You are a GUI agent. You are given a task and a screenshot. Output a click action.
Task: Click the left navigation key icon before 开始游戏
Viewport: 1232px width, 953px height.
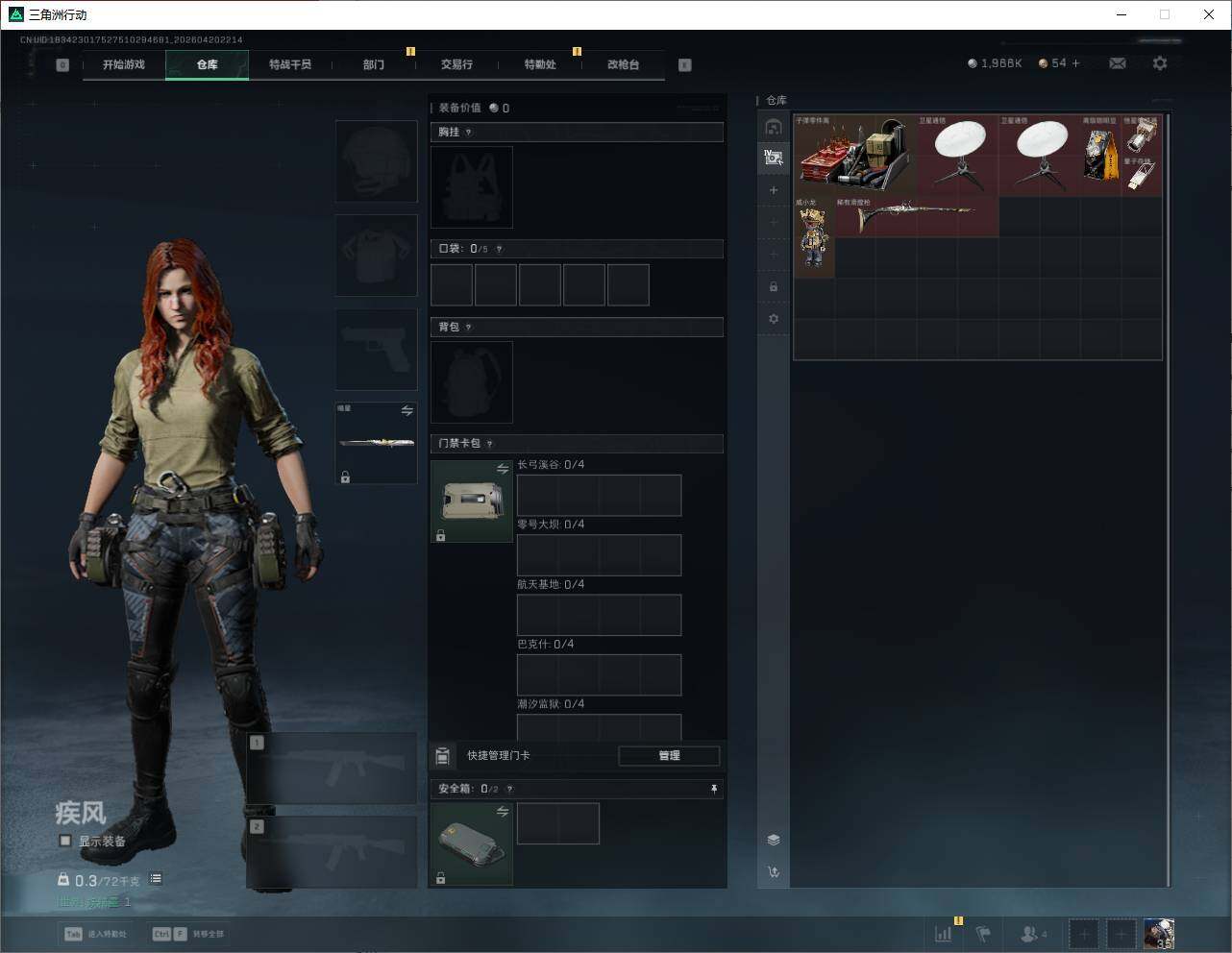tap(62, 65)
